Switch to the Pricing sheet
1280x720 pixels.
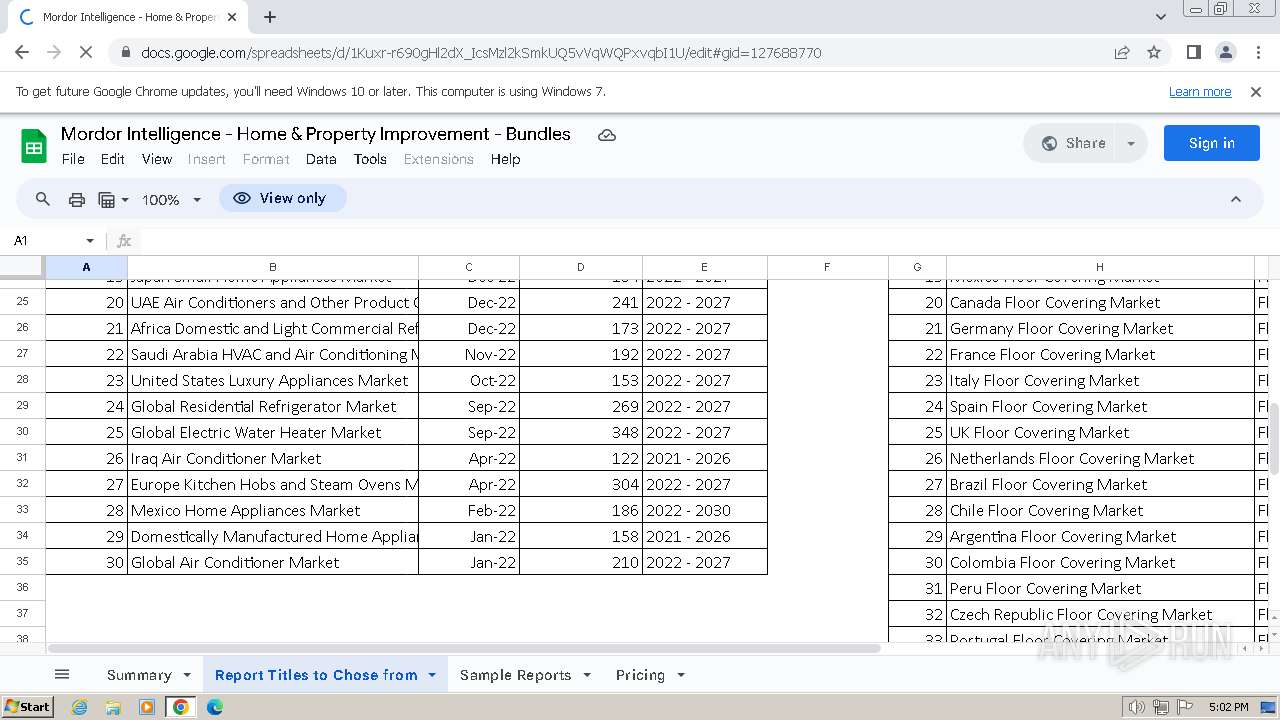click(640, 675)
